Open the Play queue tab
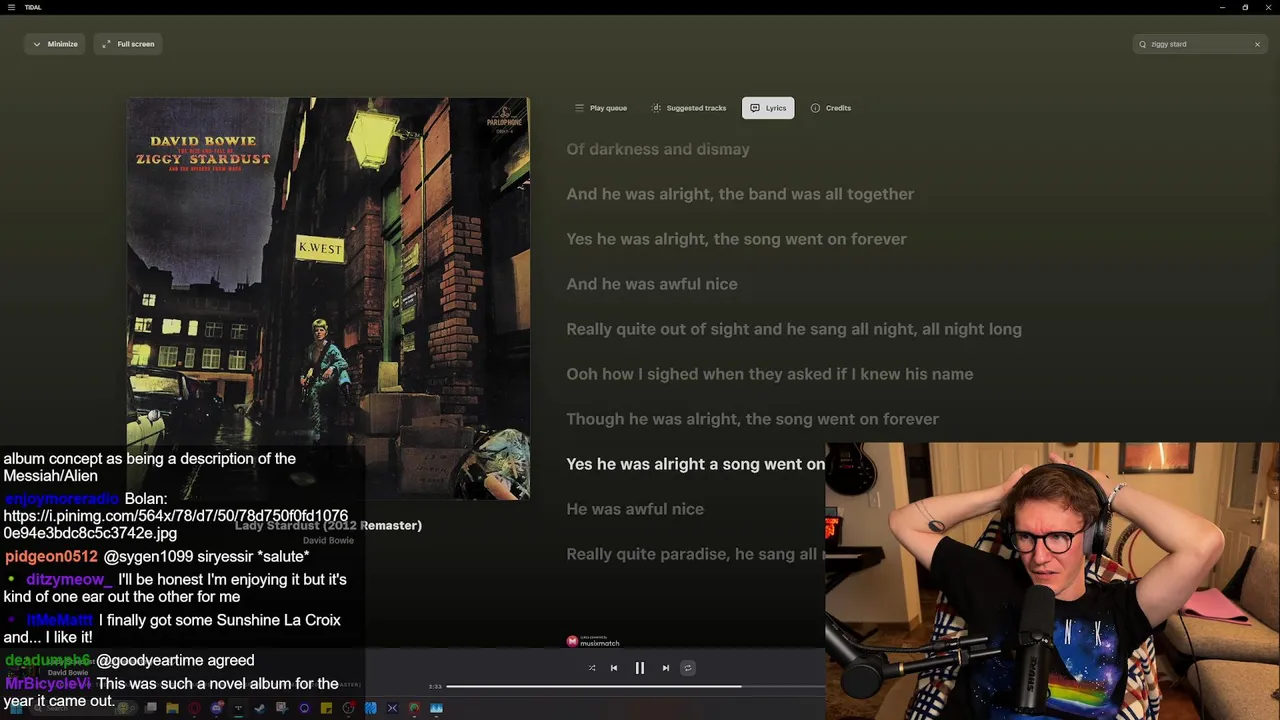The image size is (1280, 720). [601, 108]
